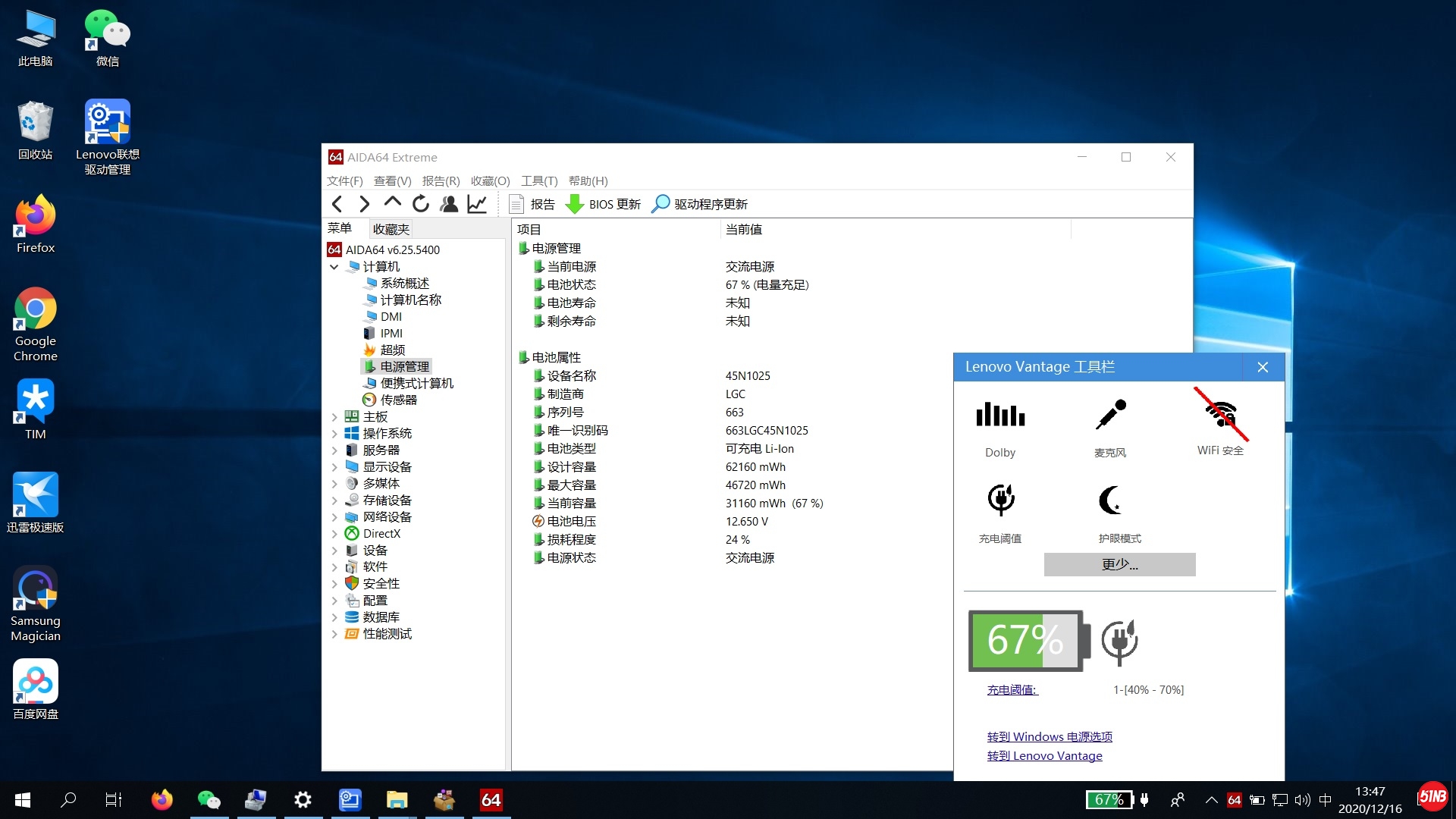This screenshot has height=819, width=1456.
Task: Click the up-level arrow in AIDA64 toolbar
Action: (392, 202)
